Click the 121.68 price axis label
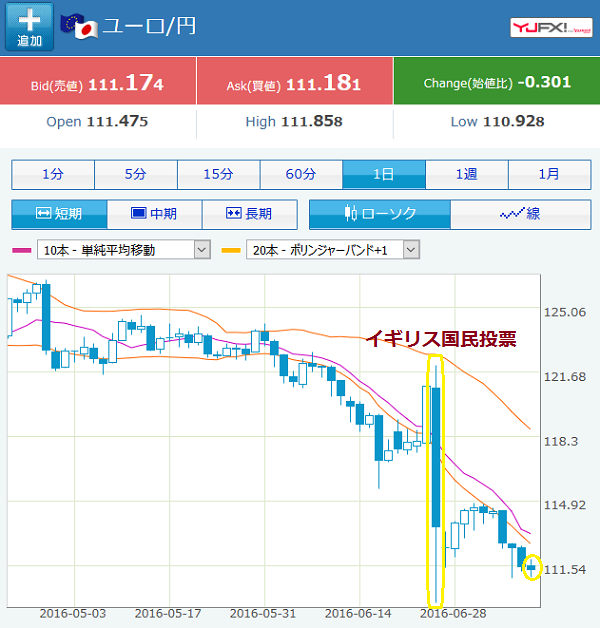This screenshot has width=600, height=628. [565, 377]
